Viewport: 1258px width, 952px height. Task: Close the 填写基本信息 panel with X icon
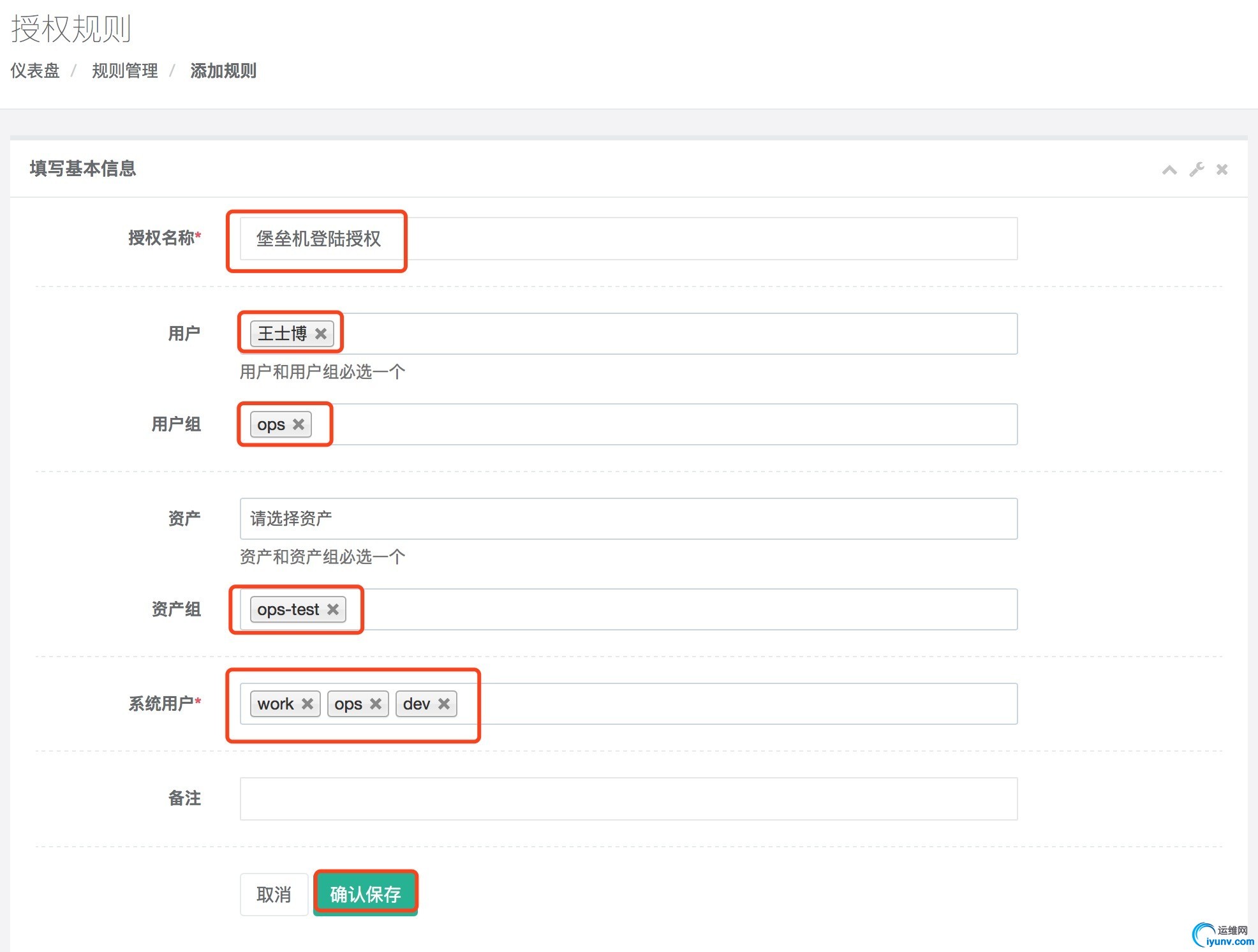[1222, 170]
